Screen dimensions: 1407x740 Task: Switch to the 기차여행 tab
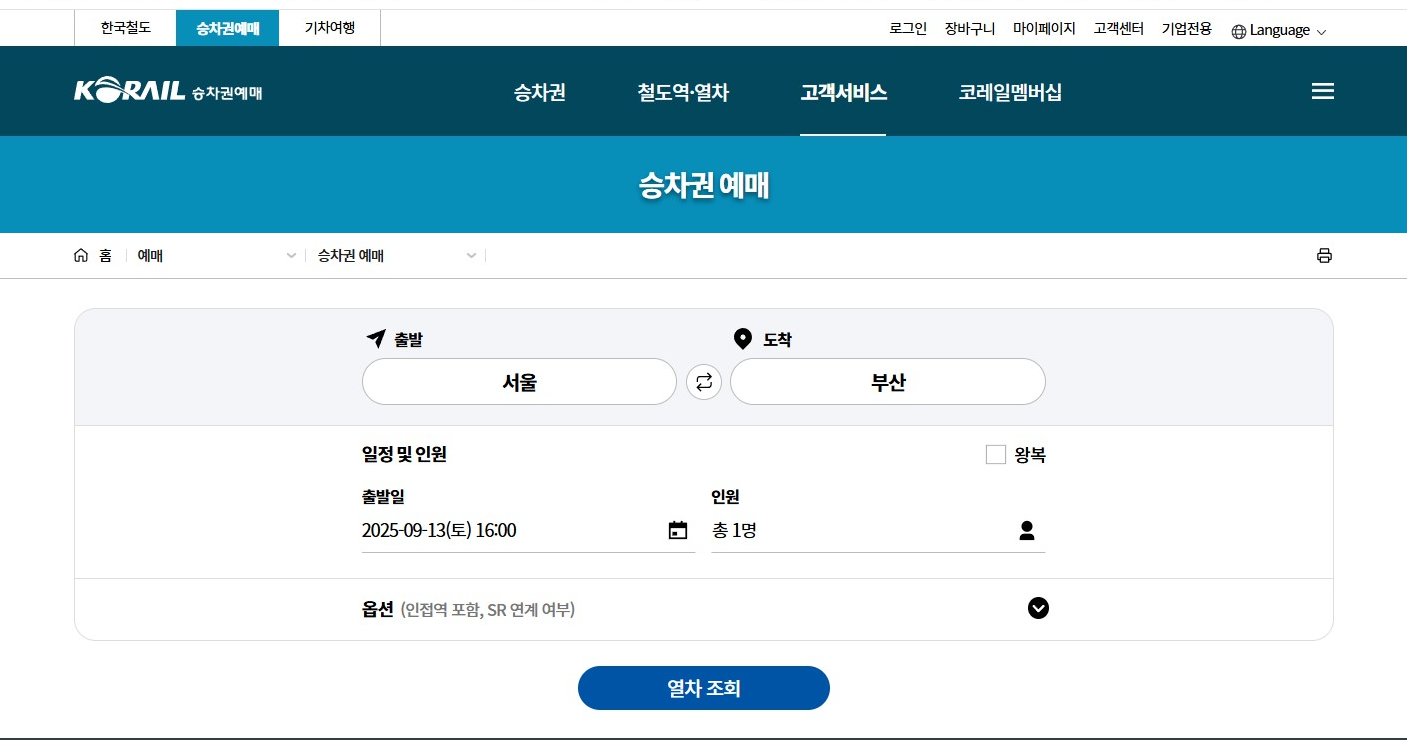click(331, 27)
